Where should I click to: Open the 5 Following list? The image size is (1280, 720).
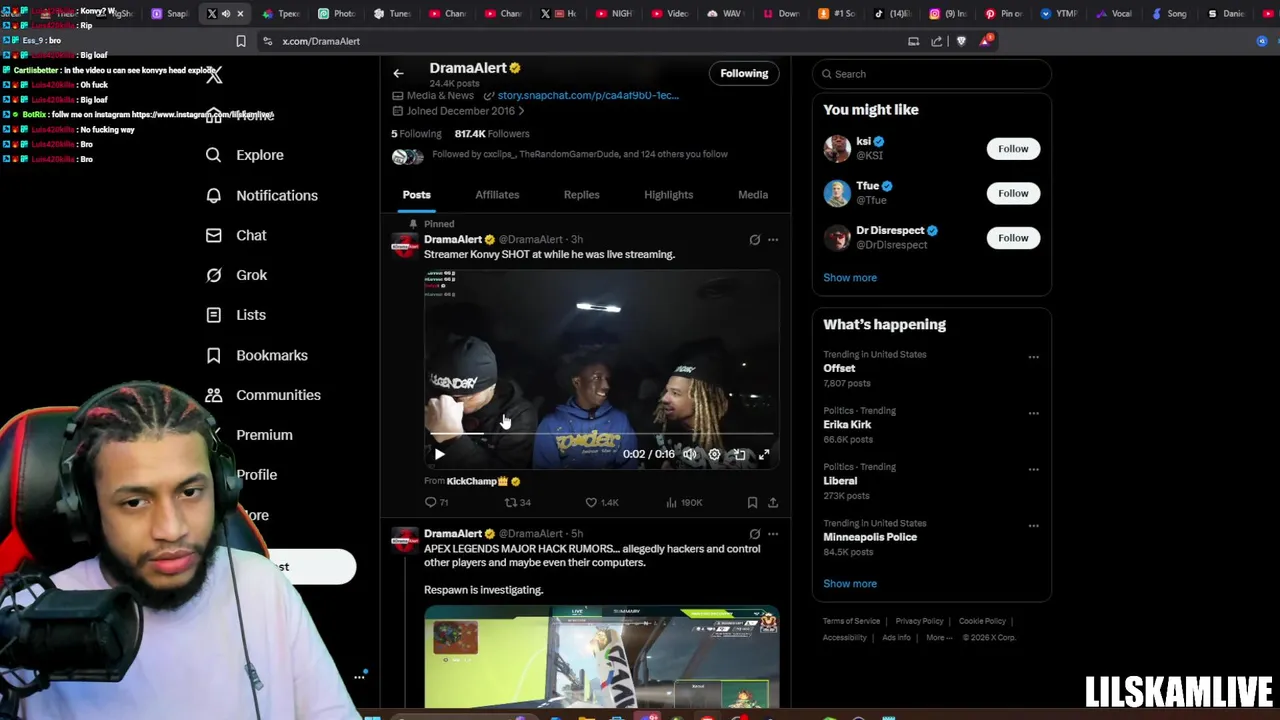click(416, 134)
